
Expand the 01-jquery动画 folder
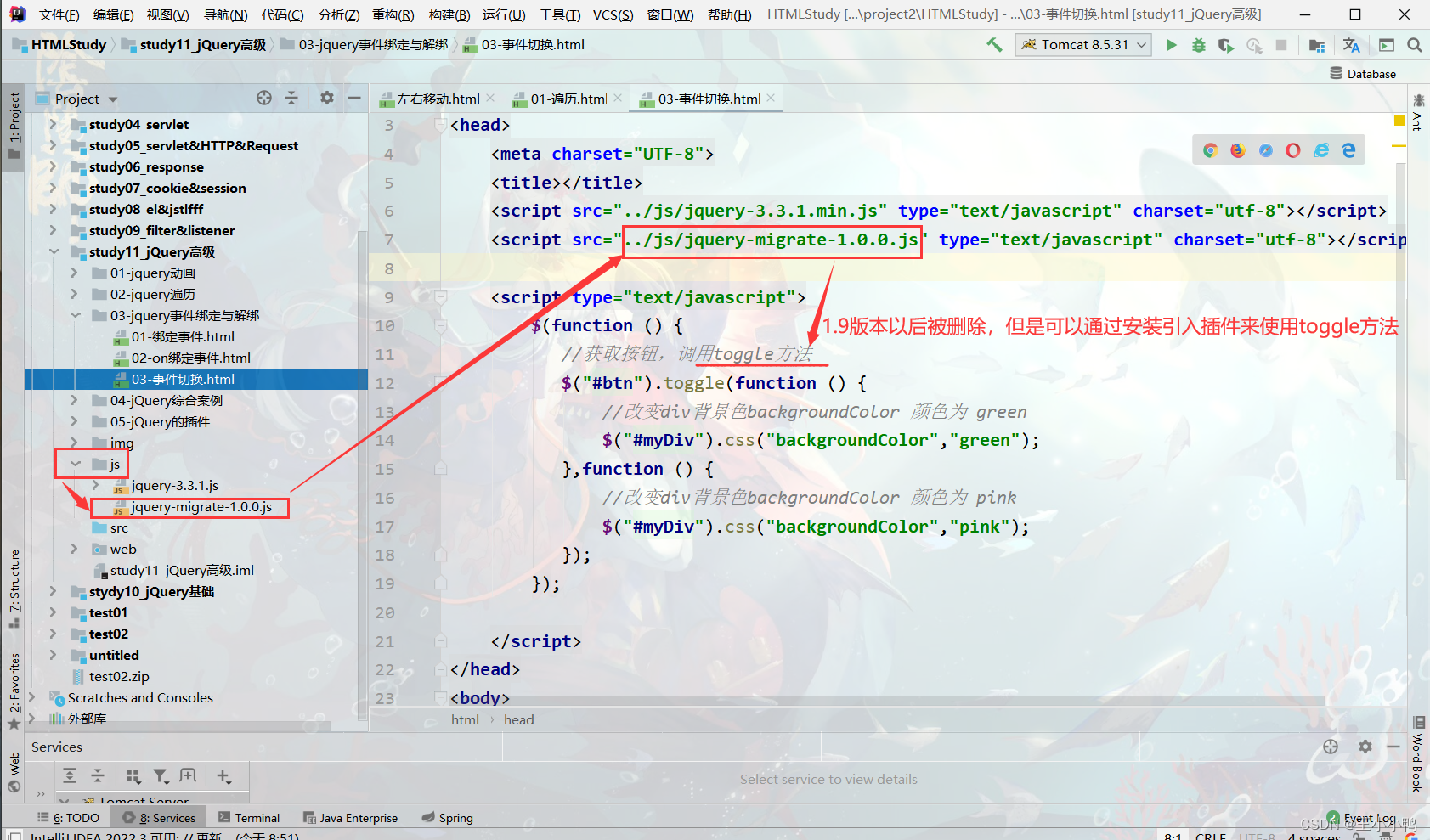click(74, 273)
